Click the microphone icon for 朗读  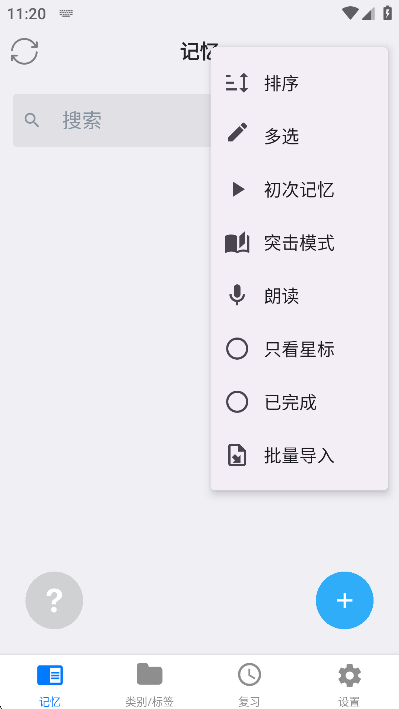[237, 296]
